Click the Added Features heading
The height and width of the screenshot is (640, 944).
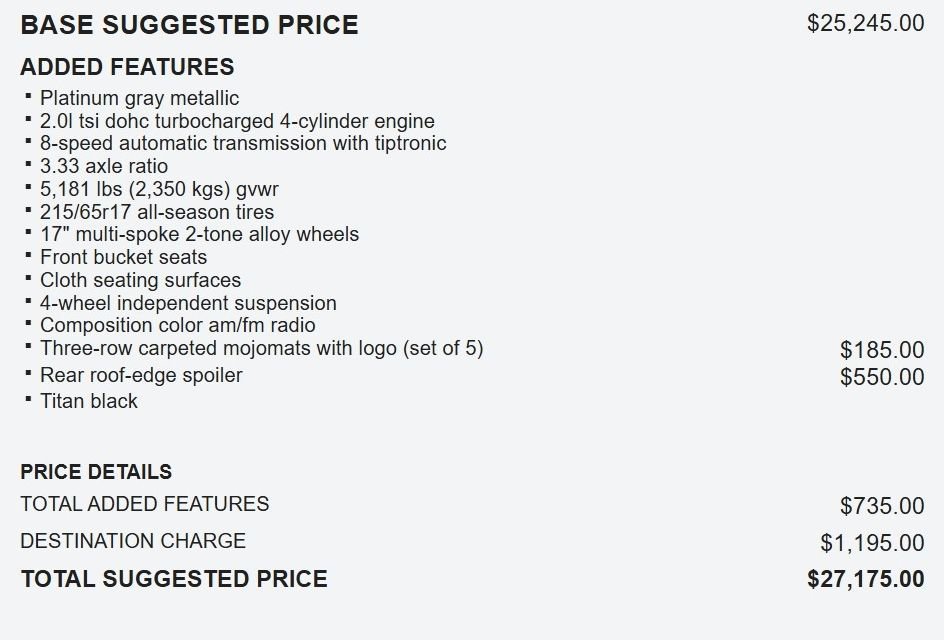(x=127, y=67)
